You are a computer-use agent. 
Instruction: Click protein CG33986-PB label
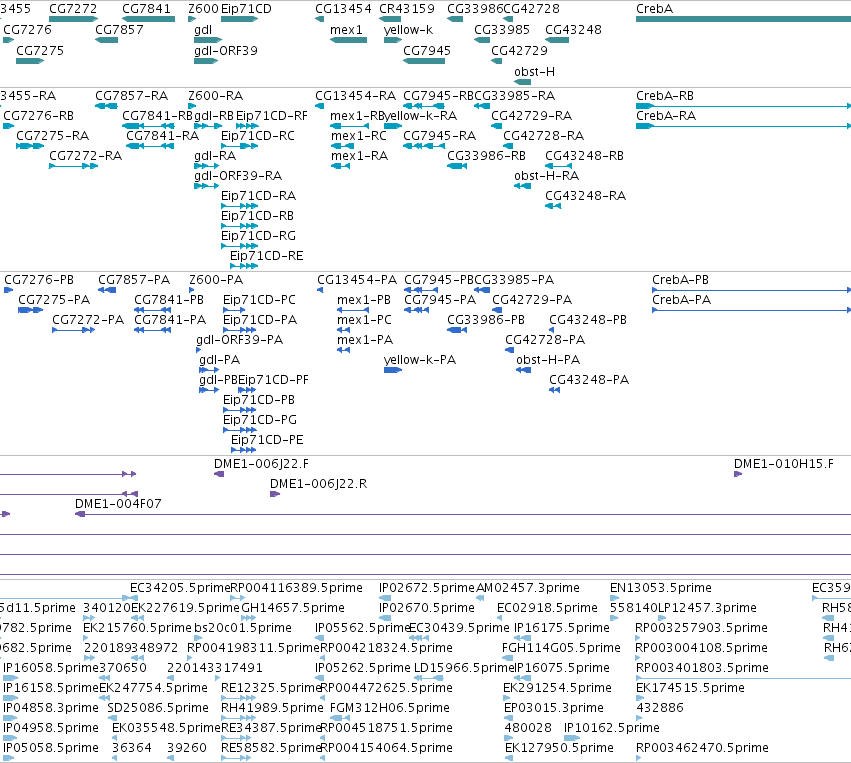pos(486,320)
